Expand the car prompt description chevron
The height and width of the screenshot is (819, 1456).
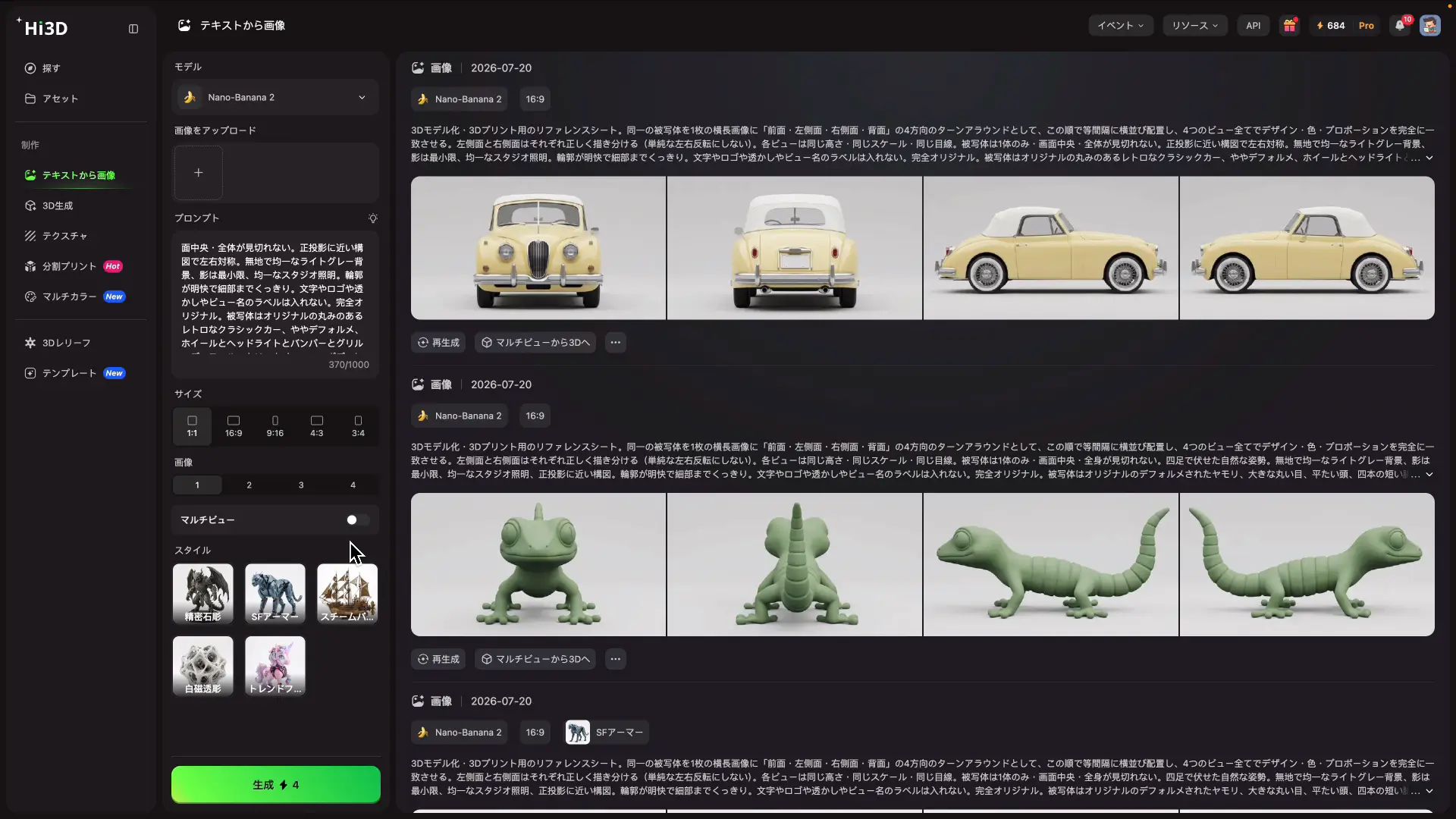tap(1429, 158)
